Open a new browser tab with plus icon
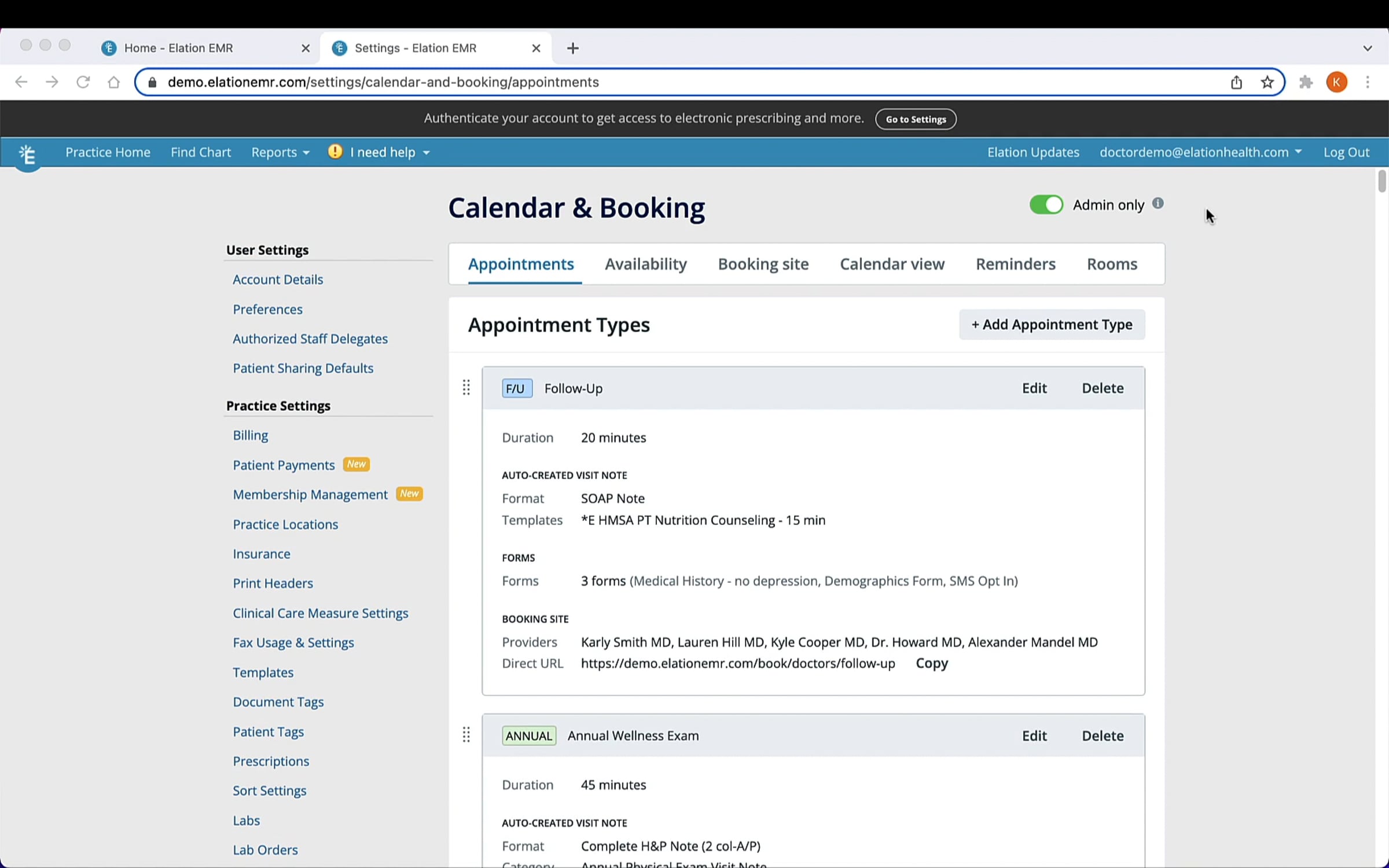 tap(572, 48)
